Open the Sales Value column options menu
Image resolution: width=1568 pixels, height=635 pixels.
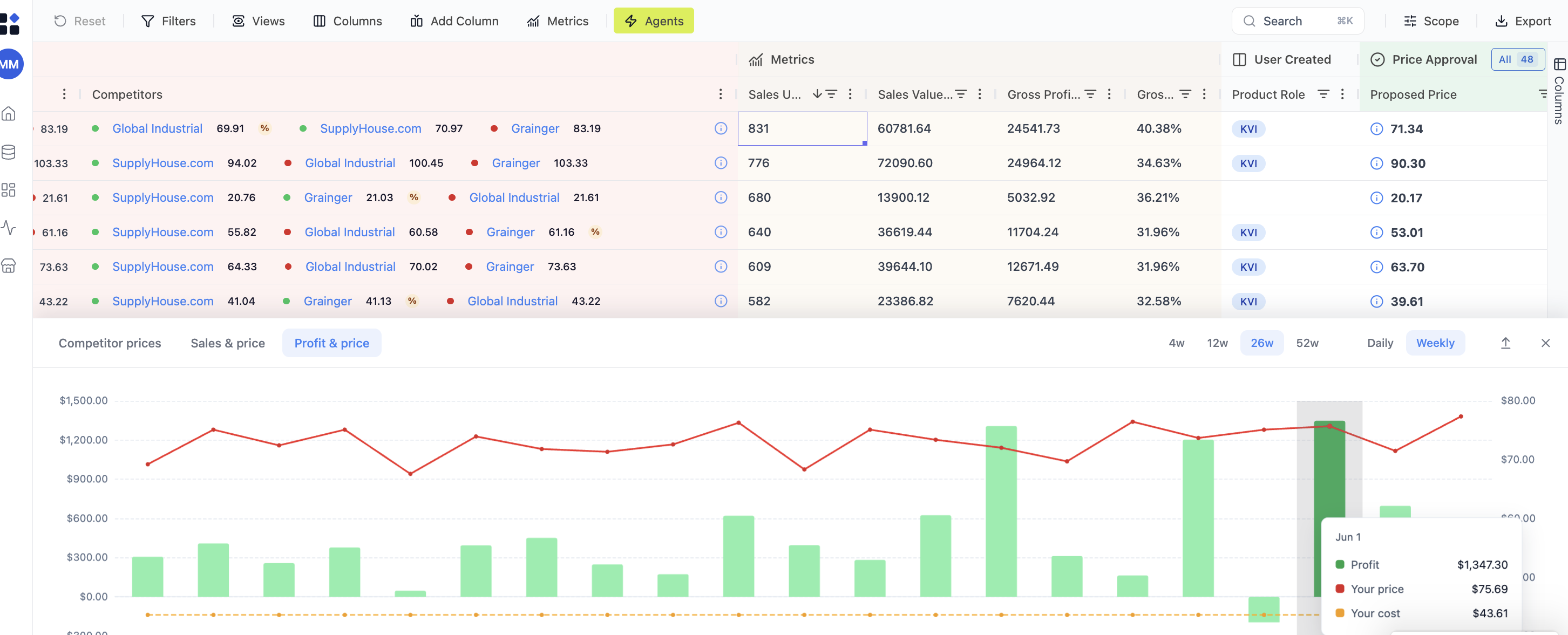pyautogui.click(x=980, y=94)
